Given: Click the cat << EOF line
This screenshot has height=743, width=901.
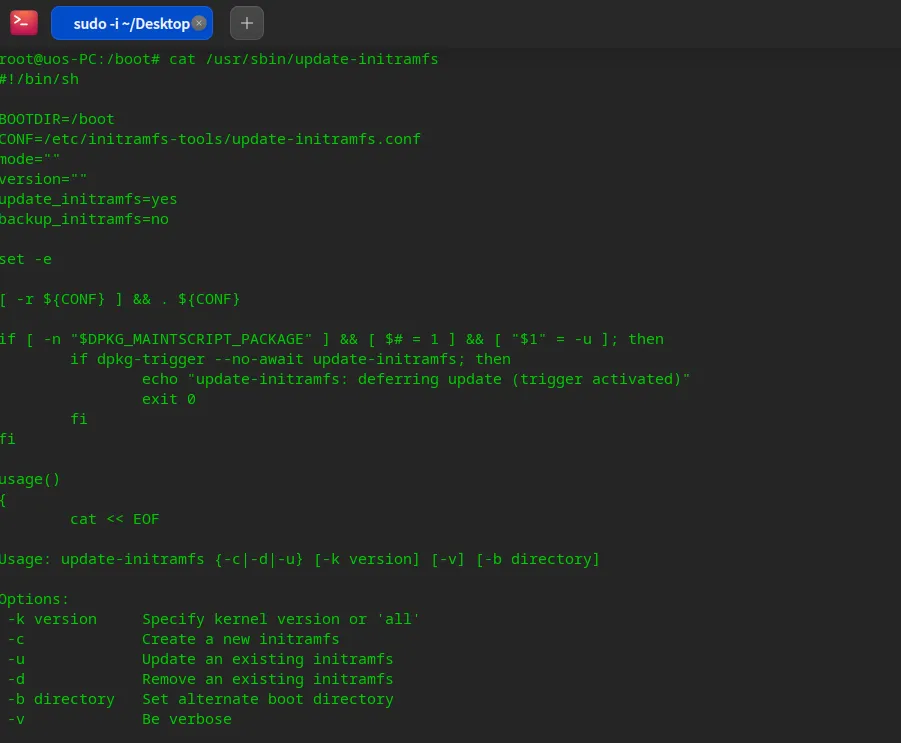Looking at the screenshot, I should click(115, 519).
